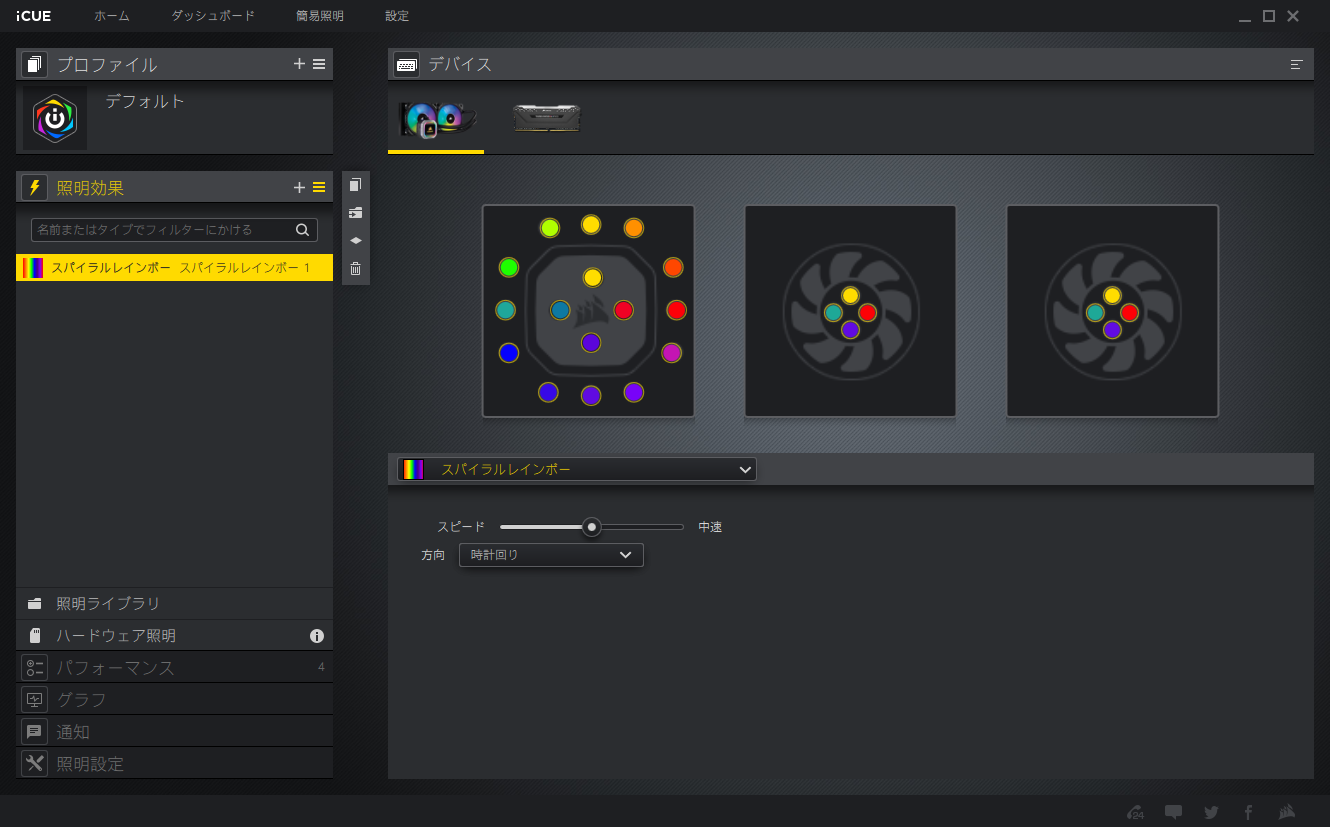Open the chat feedback icon

[x=1174, y=812]
